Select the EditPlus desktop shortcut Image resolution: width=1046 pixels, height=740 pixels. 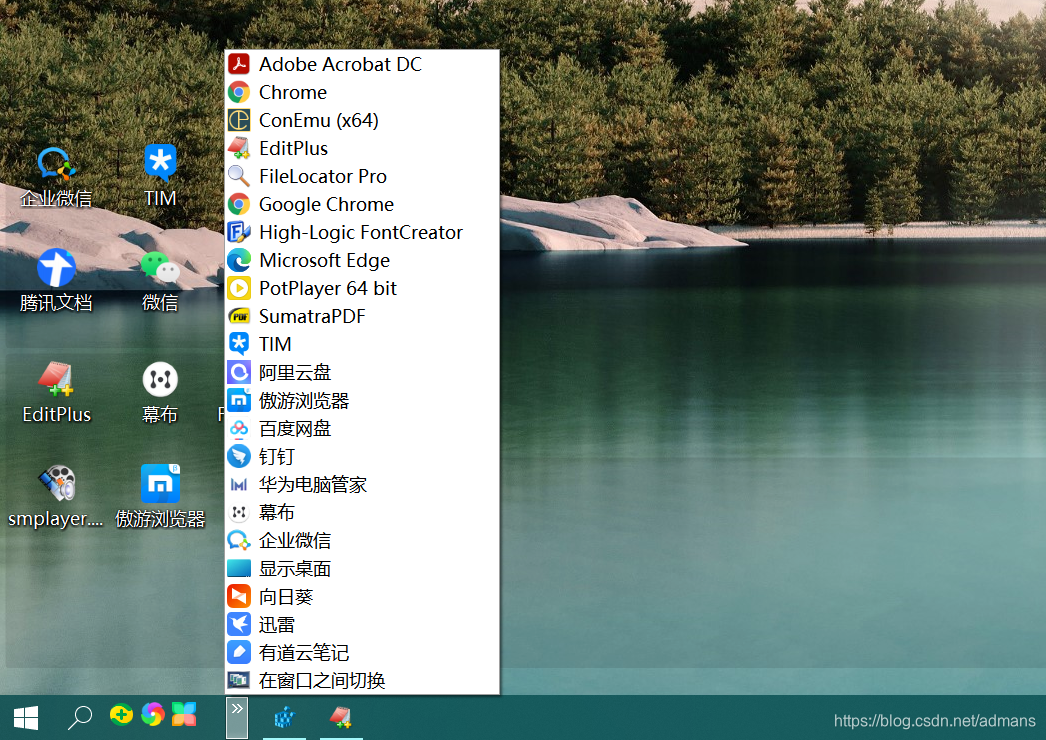coord(56,393)
